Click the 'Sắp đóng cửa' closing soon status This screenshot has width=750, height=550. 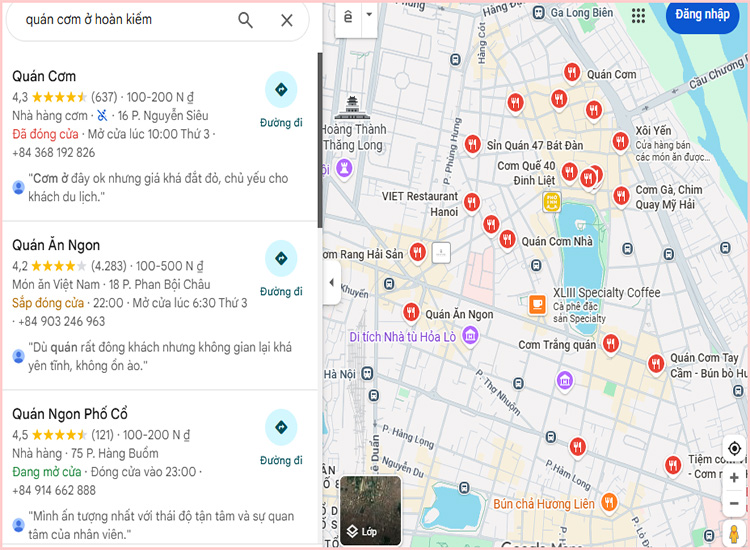tap(48, 303)
